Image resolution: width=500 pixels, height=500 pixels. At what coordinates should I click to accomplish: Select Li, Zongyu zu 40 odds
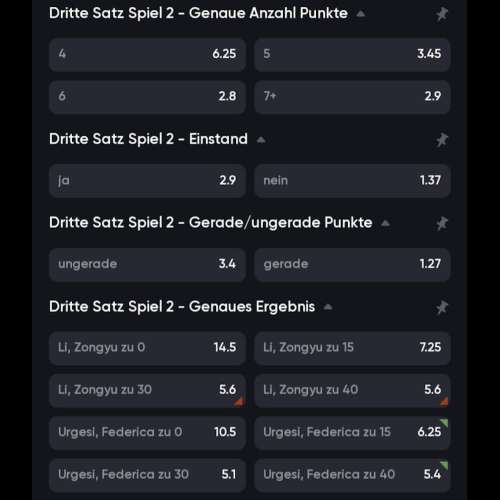tap(353, 390)
